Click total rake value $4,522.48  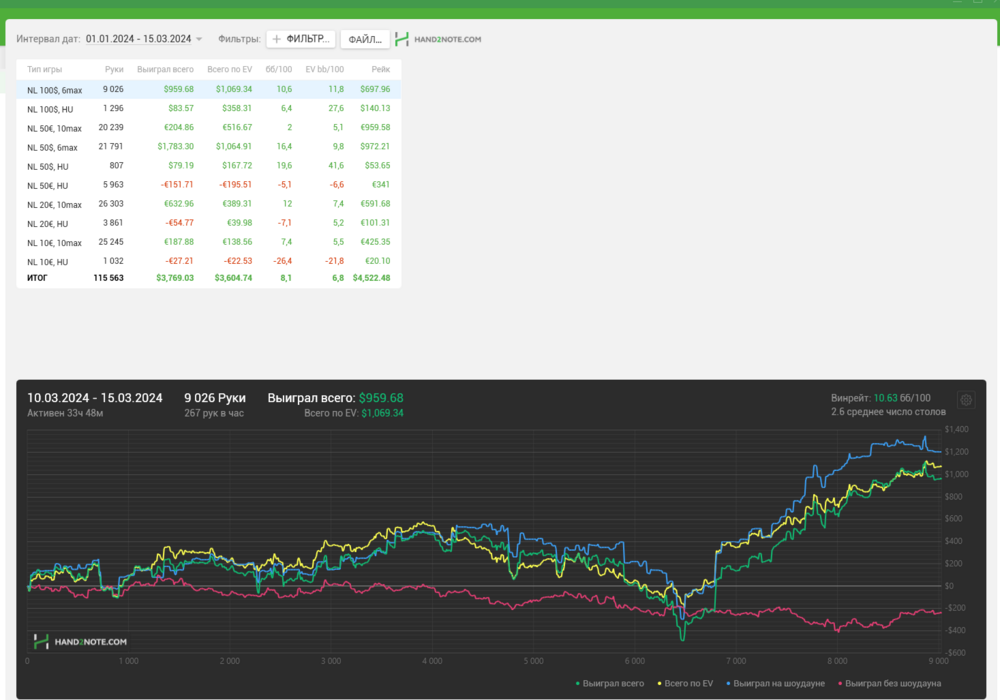coord(371,278)
